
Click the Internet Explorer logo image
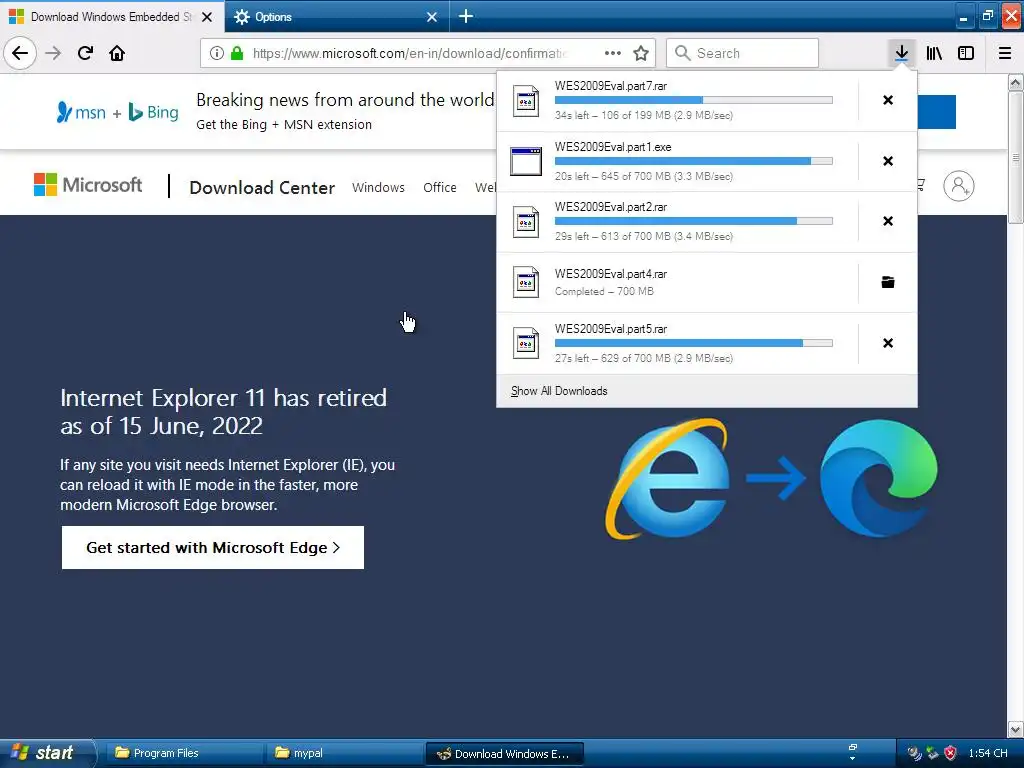point(668,479)
